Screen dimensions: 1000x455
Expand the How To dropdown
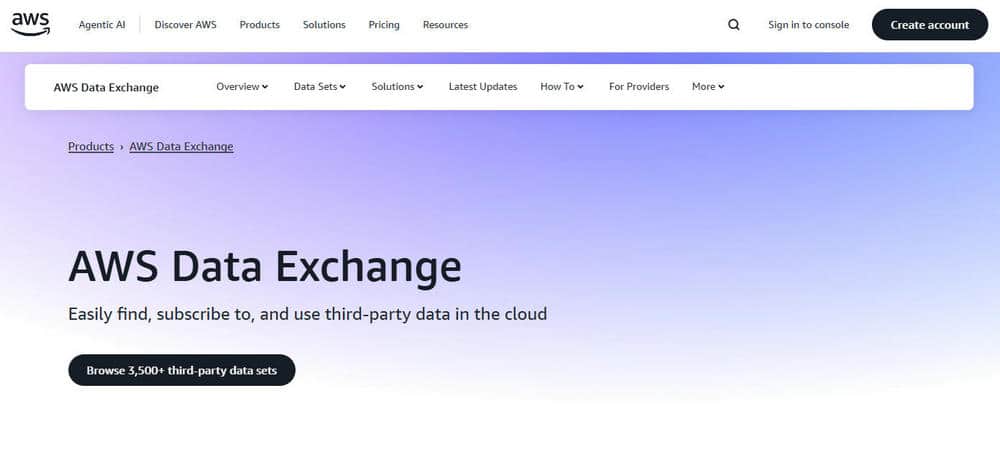(562, 87)
